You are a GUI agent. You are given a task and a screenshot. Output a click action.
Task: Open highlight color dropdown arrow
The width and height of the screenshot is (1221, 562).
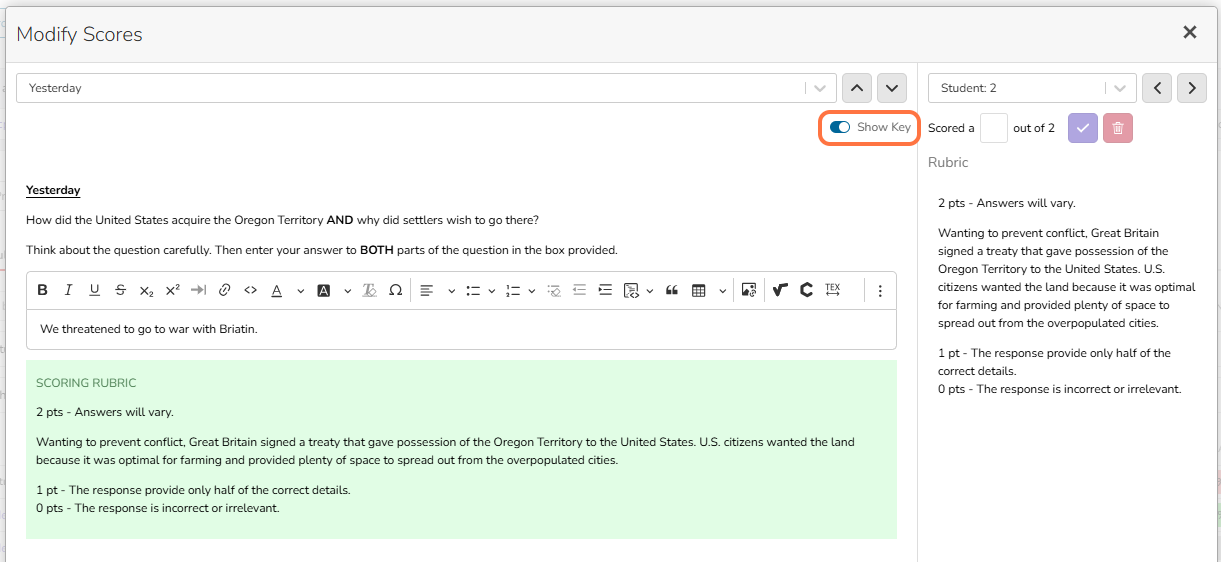point(347,291)
